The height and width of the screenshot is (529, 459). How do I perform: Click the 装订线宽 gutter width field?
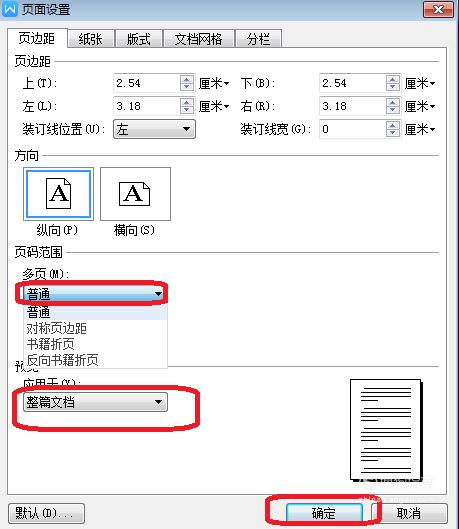[353, 129]
